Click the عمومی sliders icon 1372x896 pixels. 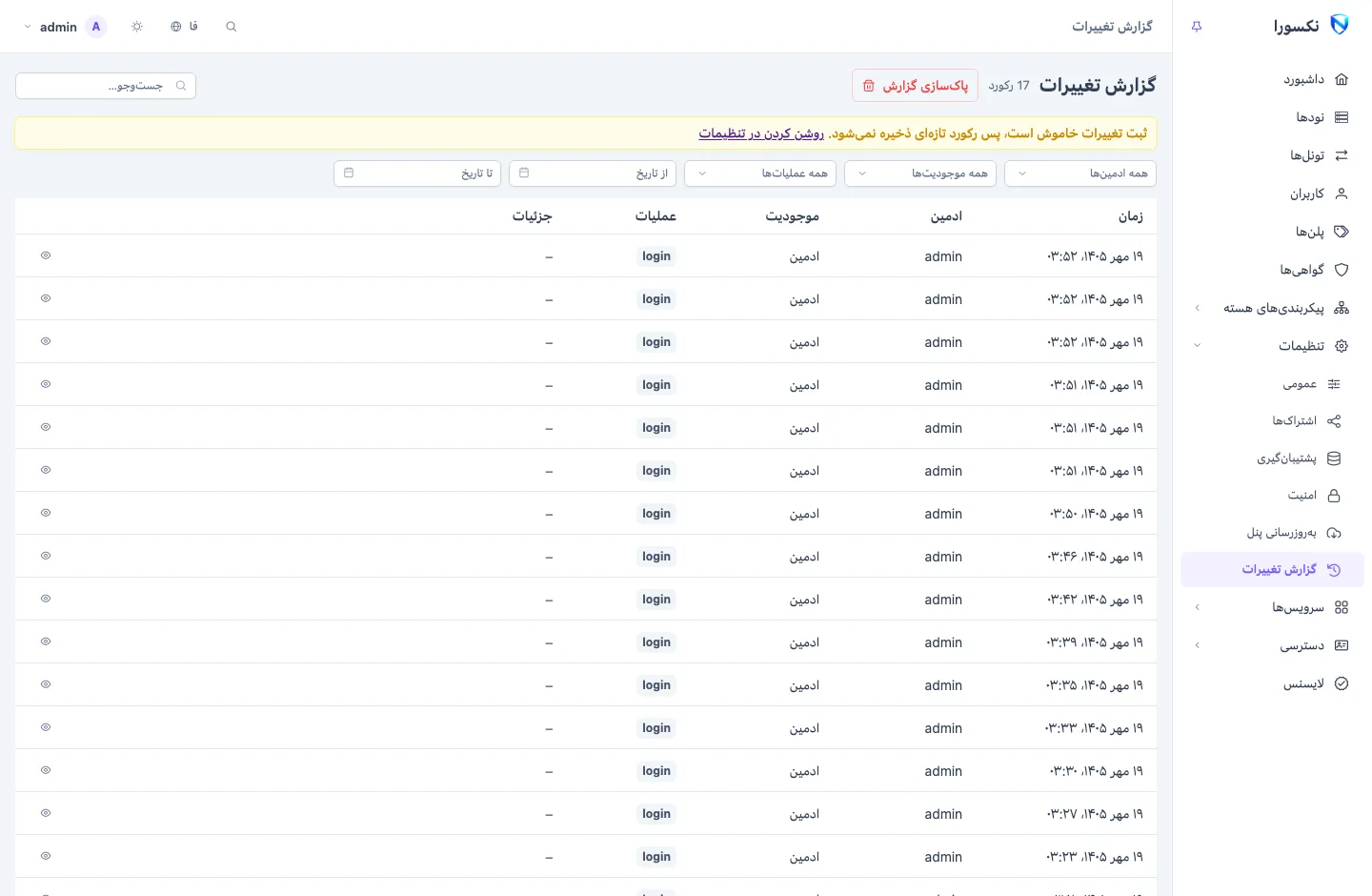coord(1334,384)
